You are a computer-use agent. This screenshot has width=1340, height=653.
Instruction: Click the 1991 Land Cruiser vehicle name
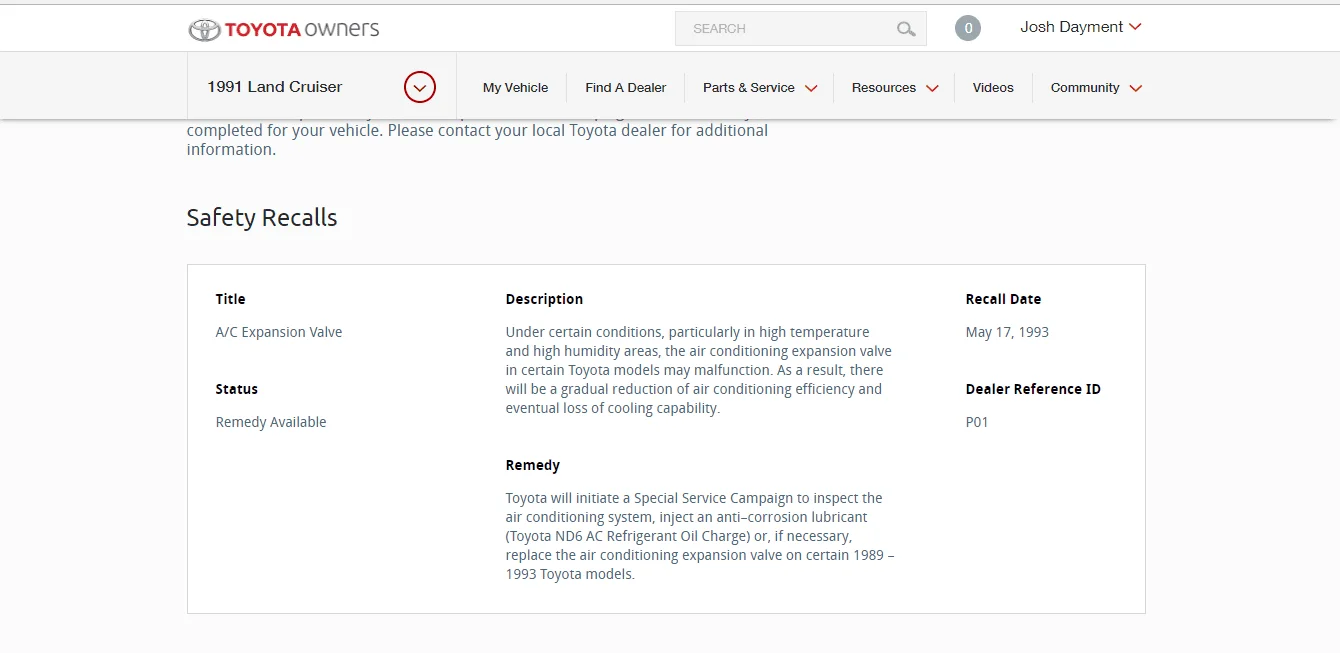(x=275, y=87)
